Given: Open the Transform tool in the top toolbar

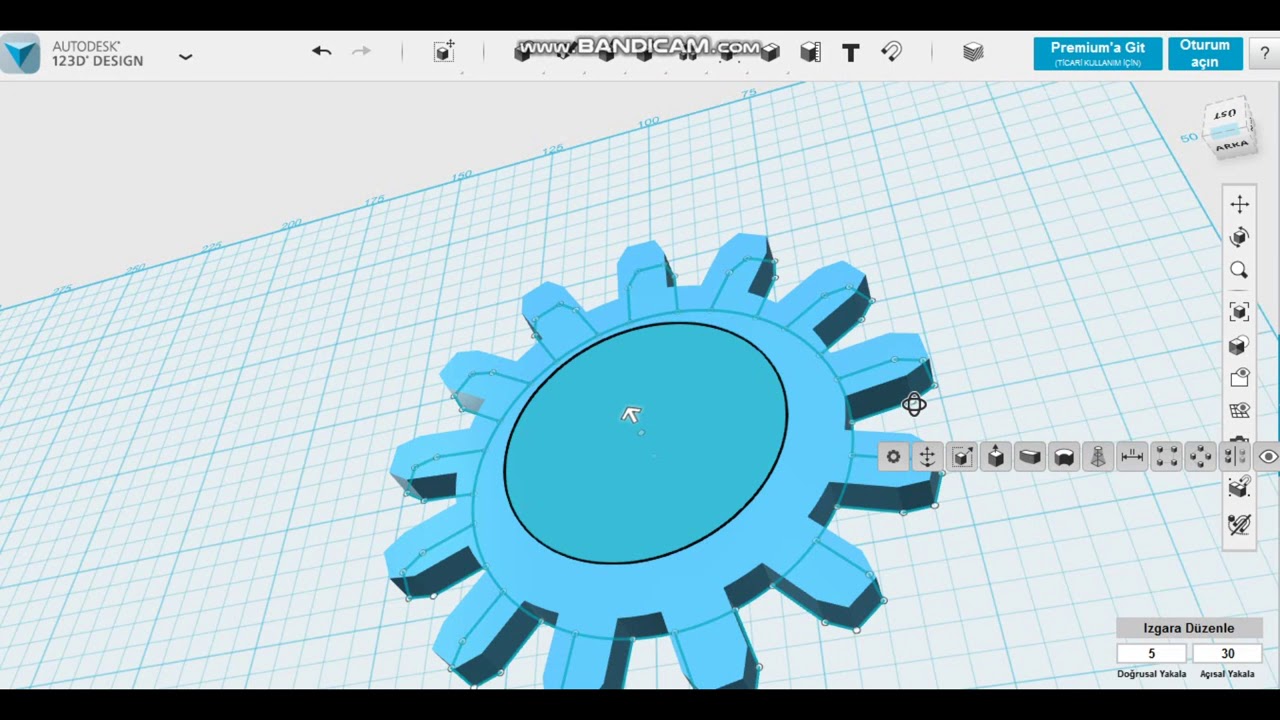Looking at the screenshot, I should pyautogui.click(x=444, y=52).
